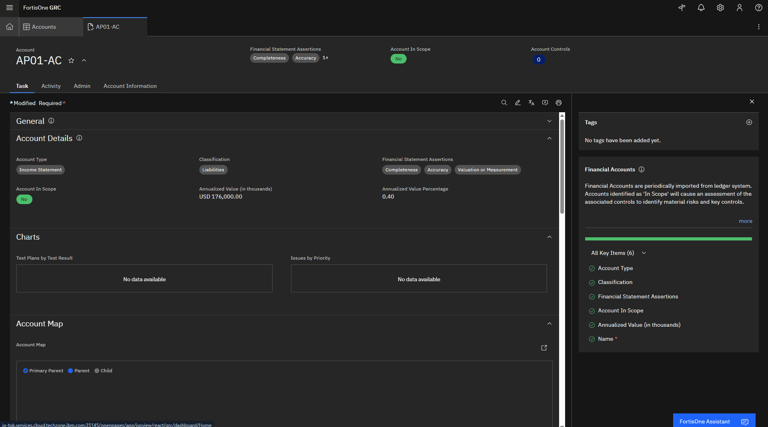Show Financial Accounts info icon
The width and height of the screenshot is (768, 427).
[641, 169]
